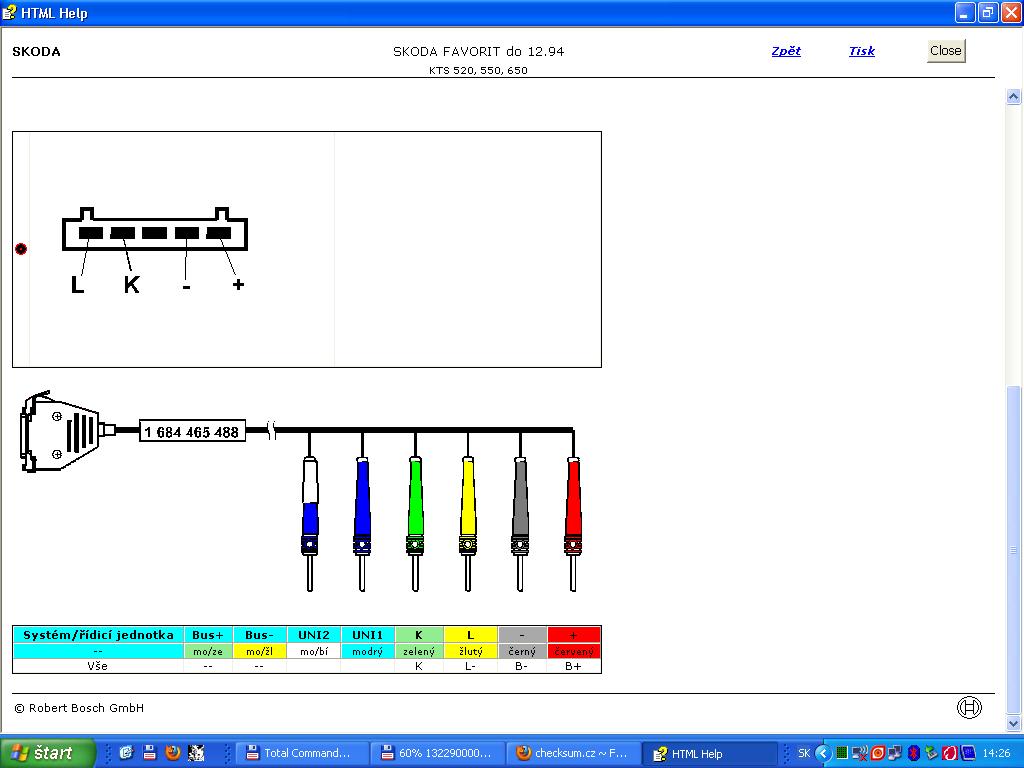Click the red plus column header cell
This screenshot has height=768, width=1024.
tap(573, 635)
